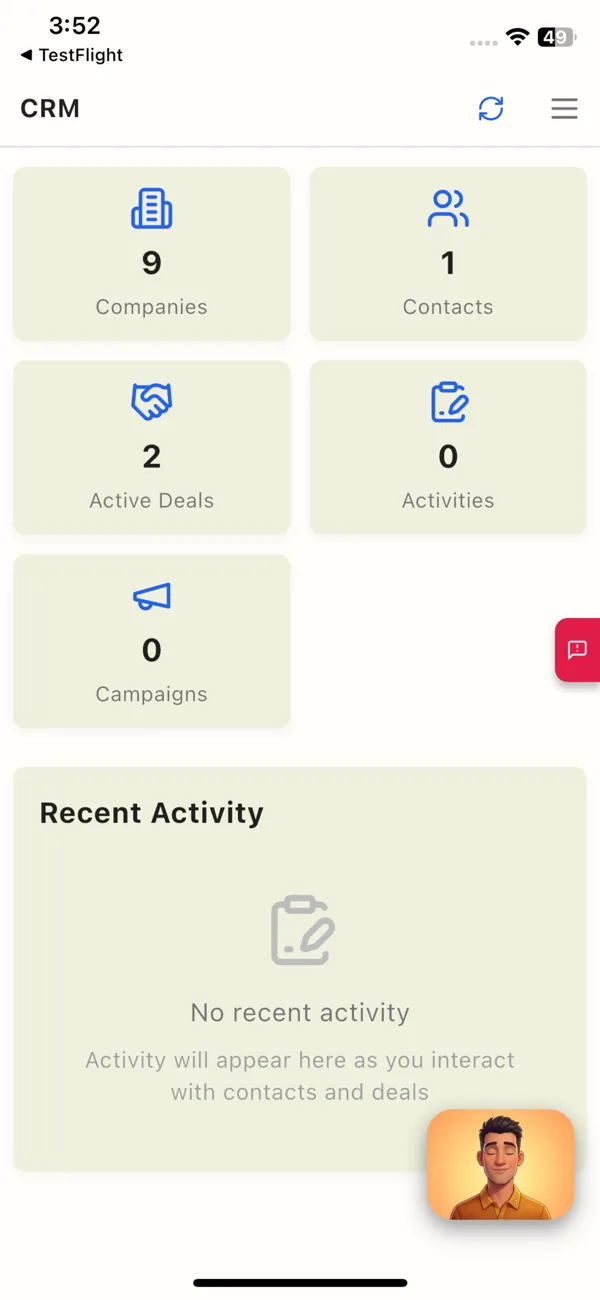Screen dimensions: 600x1300
Task: Tap the Recent Activity heading
Action: 152,813
